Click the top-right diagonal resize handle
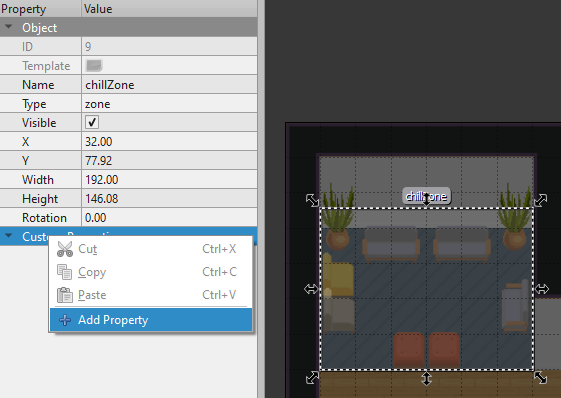The height and width of the screenshot is (398, 561). [x=541, y=200]
